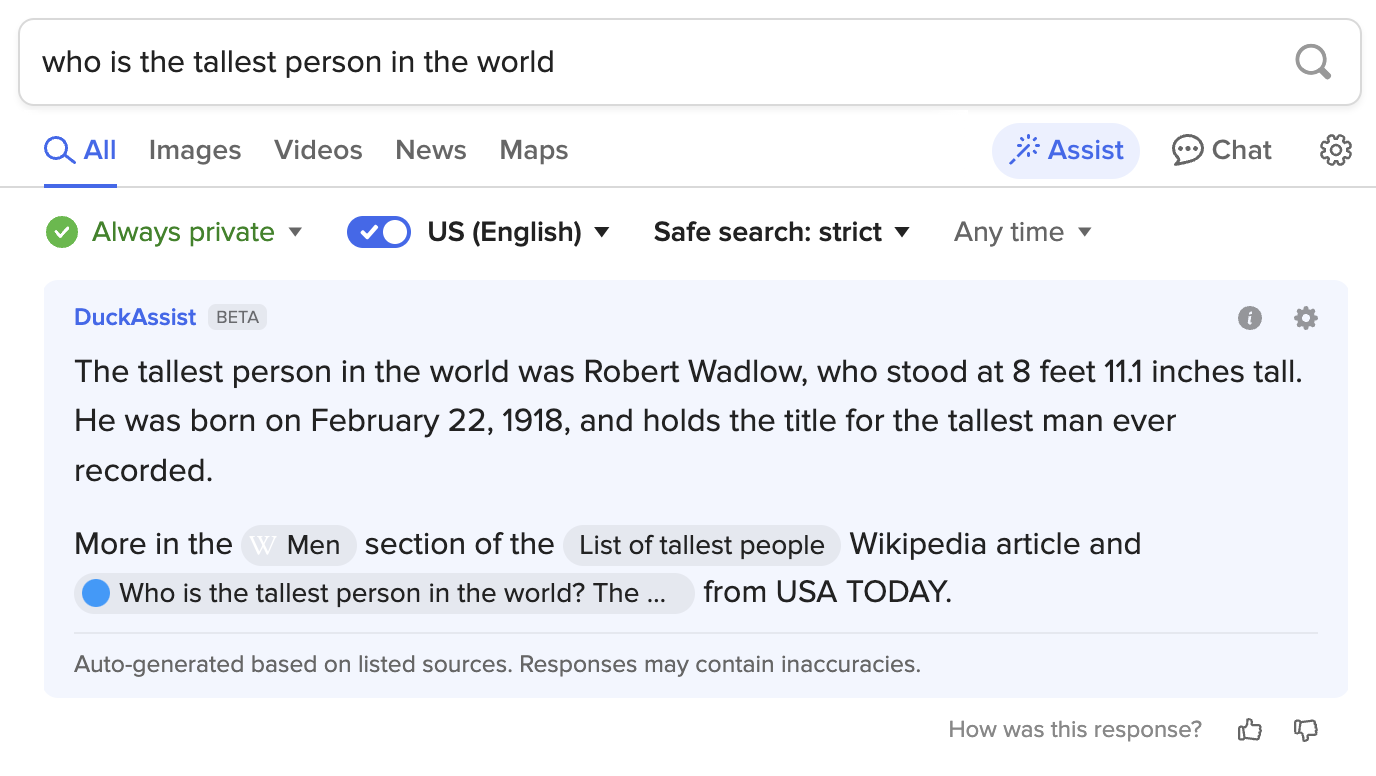The height and width of the screenshot is (776, 1376).
Task: Click the green Always private checkmark icon
Action: [x=62, y=232]
